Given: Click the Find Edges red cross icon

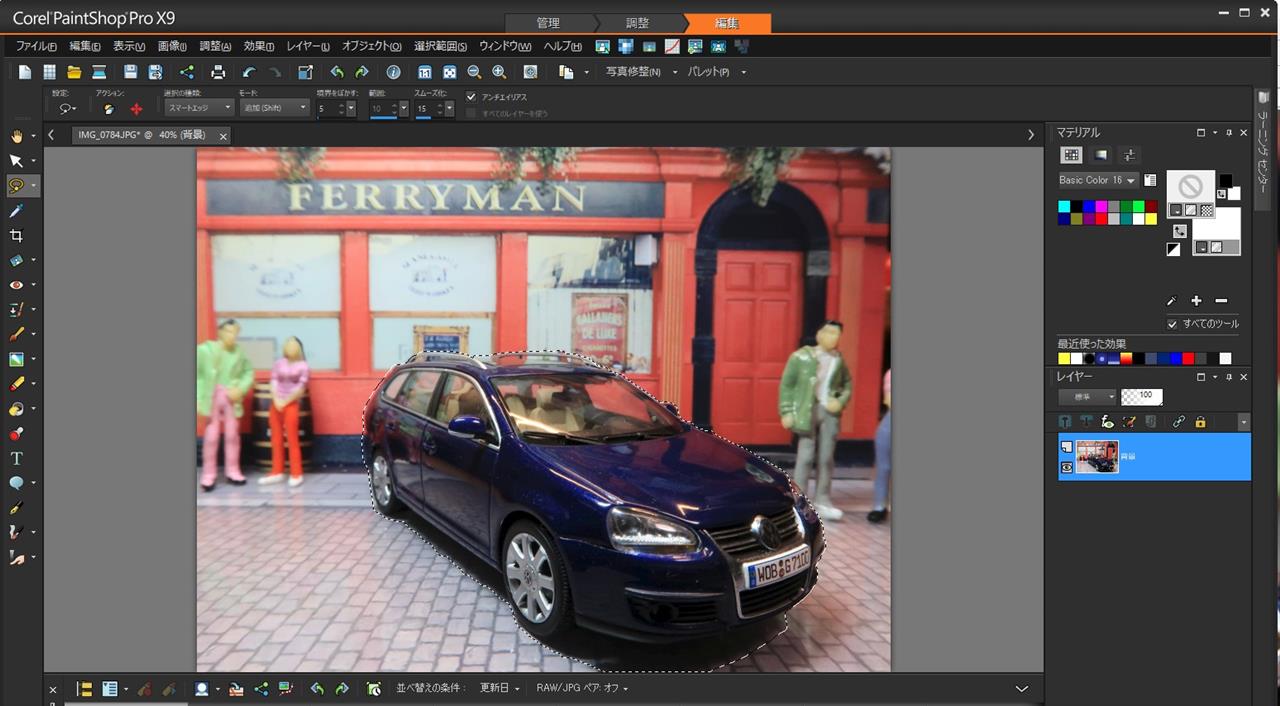Looking at the screenshot, I should click(137, 108).
